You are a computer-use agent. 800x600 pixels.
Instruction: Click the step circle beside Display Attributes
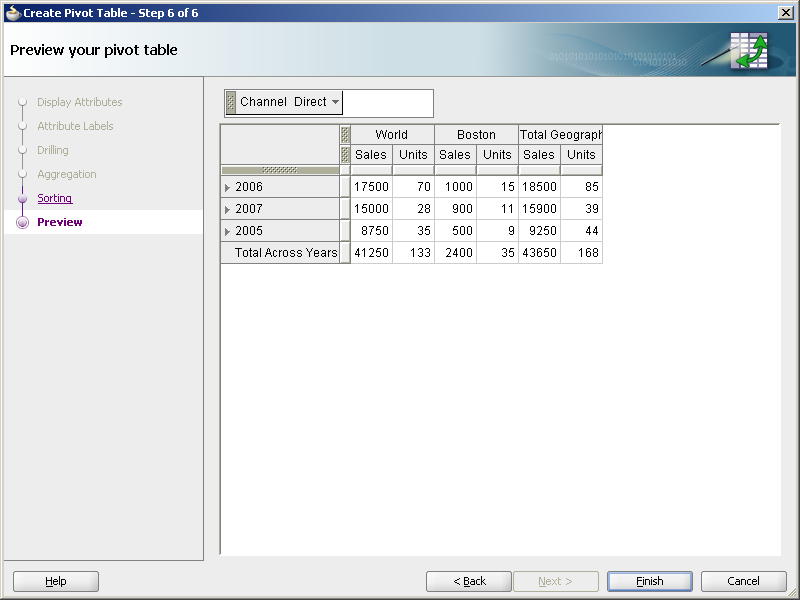coord(22,101)
